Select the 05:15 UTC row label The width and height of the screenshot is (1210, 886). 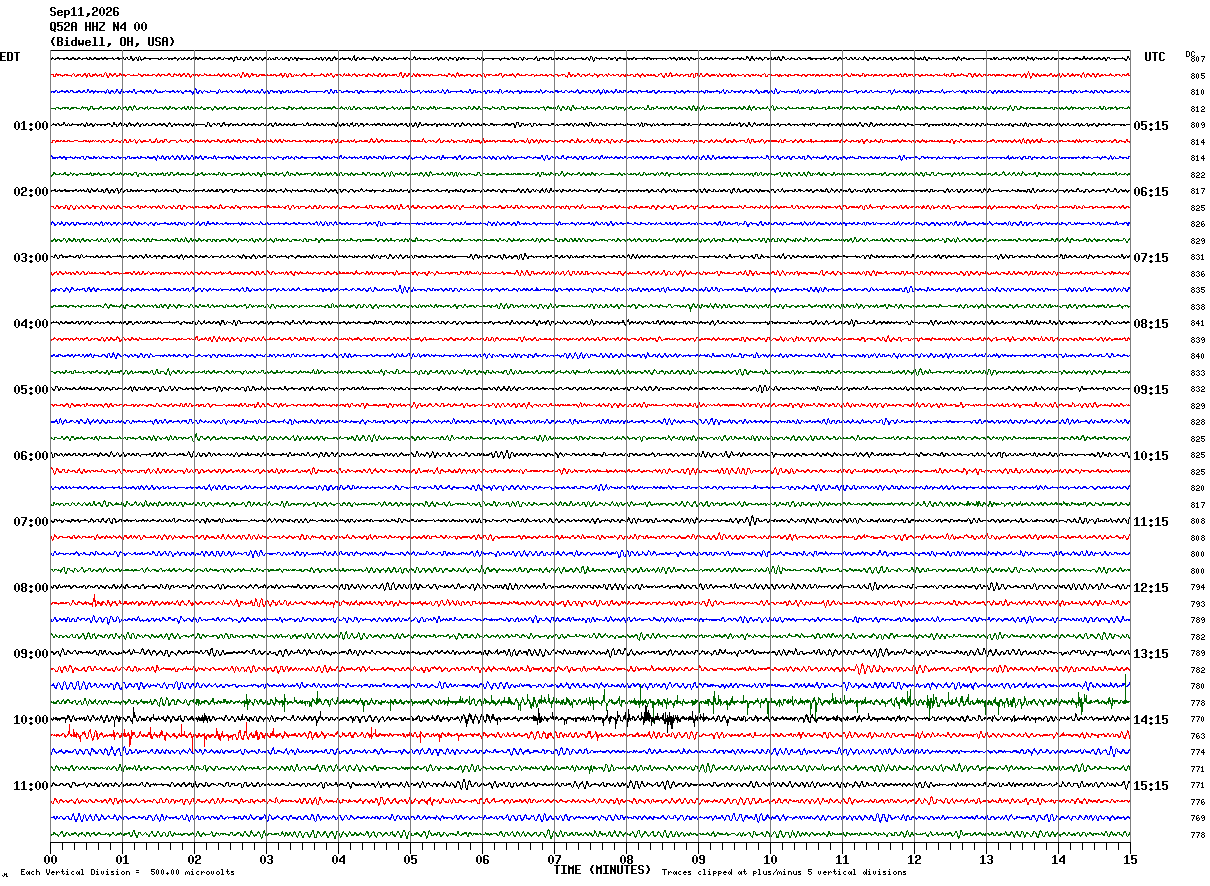click(x=1151, y=126)
